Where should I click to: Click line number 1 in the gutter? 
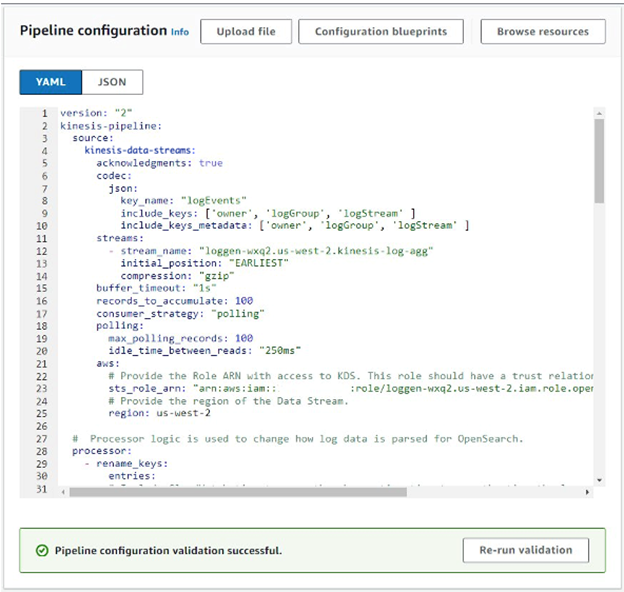point(45,113)
